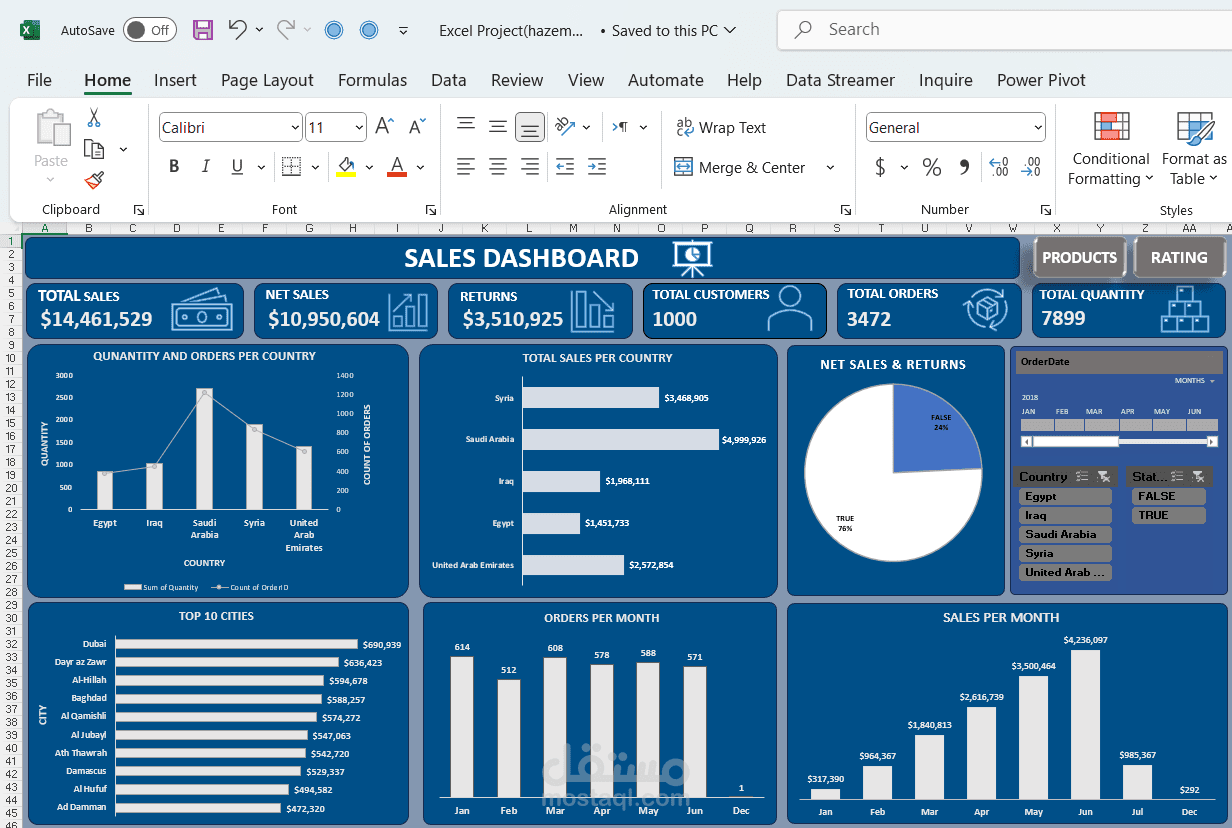Switch to the Power Pivot tab
The height and width of the screenshot is (828, 1232).
pyautogui.click(x=1041, y=80)
